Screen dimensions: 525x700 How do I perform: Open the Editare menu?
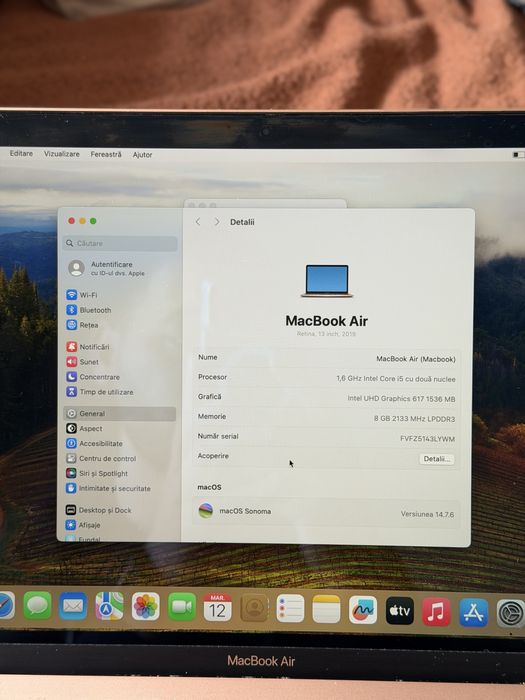pos(21,153)
